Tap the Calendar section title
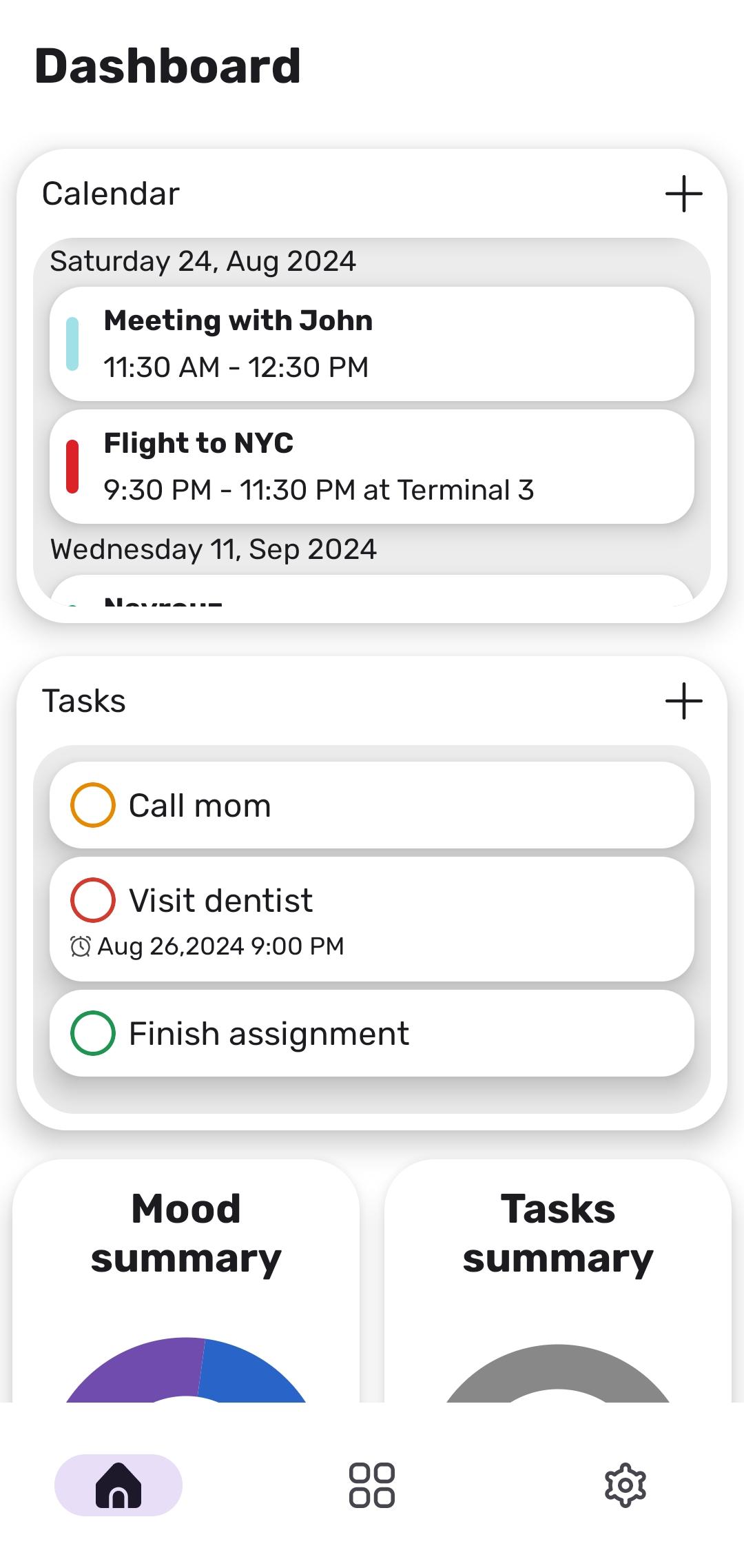 tap(111, 194)
